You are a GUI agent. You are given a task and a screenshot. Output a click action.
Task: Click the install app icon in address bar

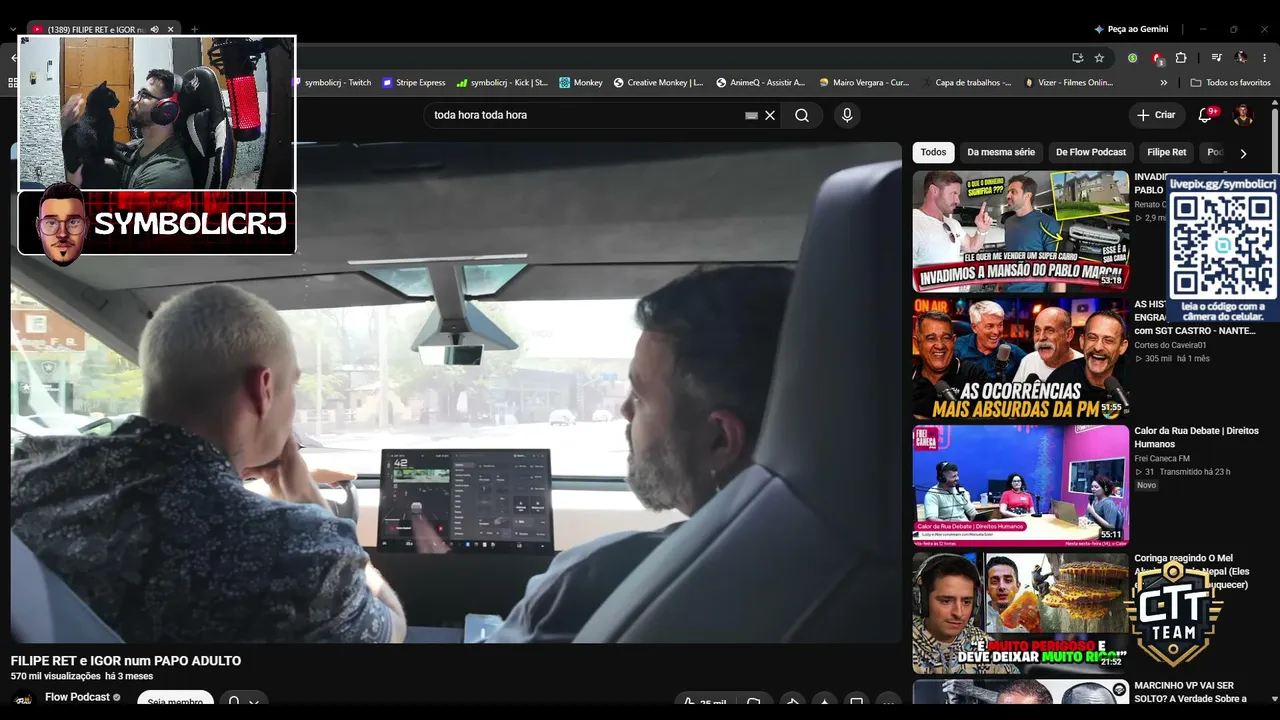click(x=1077, y=58)
